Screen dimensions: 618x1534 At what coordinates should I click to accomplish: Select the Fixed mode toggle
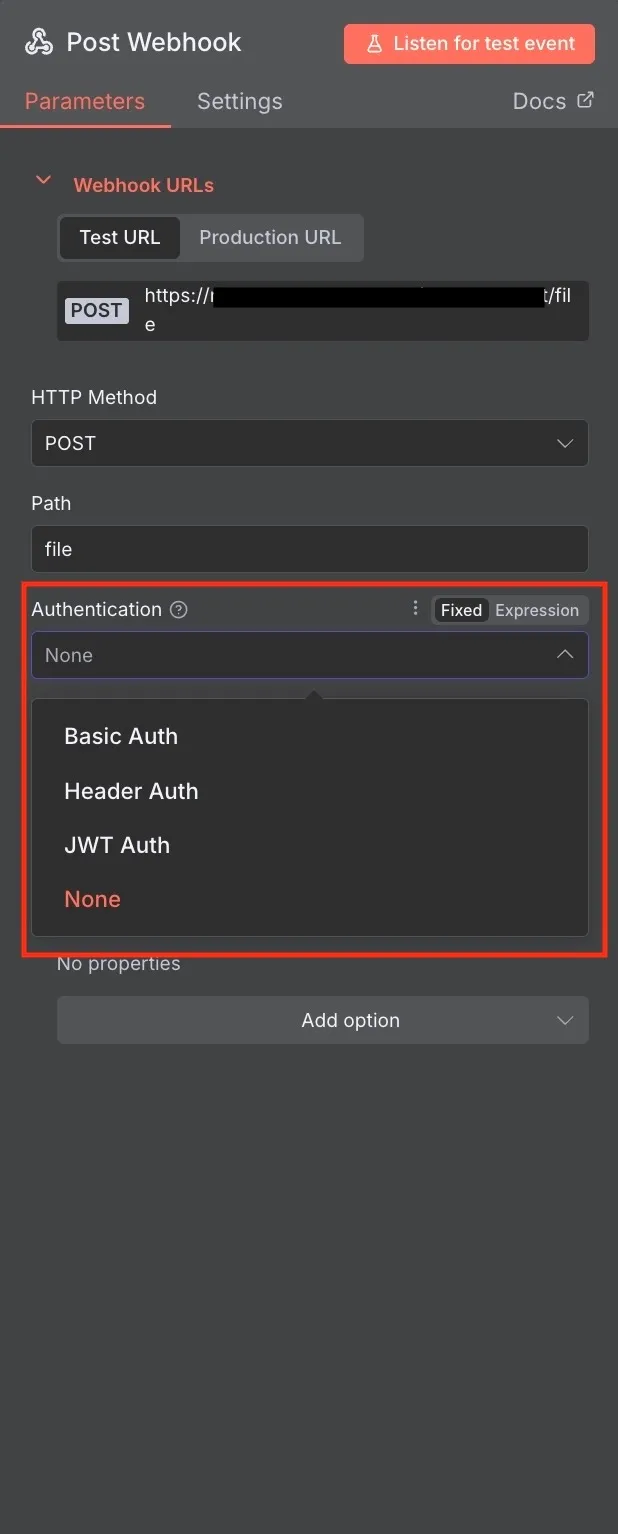(x=461, y=610)
